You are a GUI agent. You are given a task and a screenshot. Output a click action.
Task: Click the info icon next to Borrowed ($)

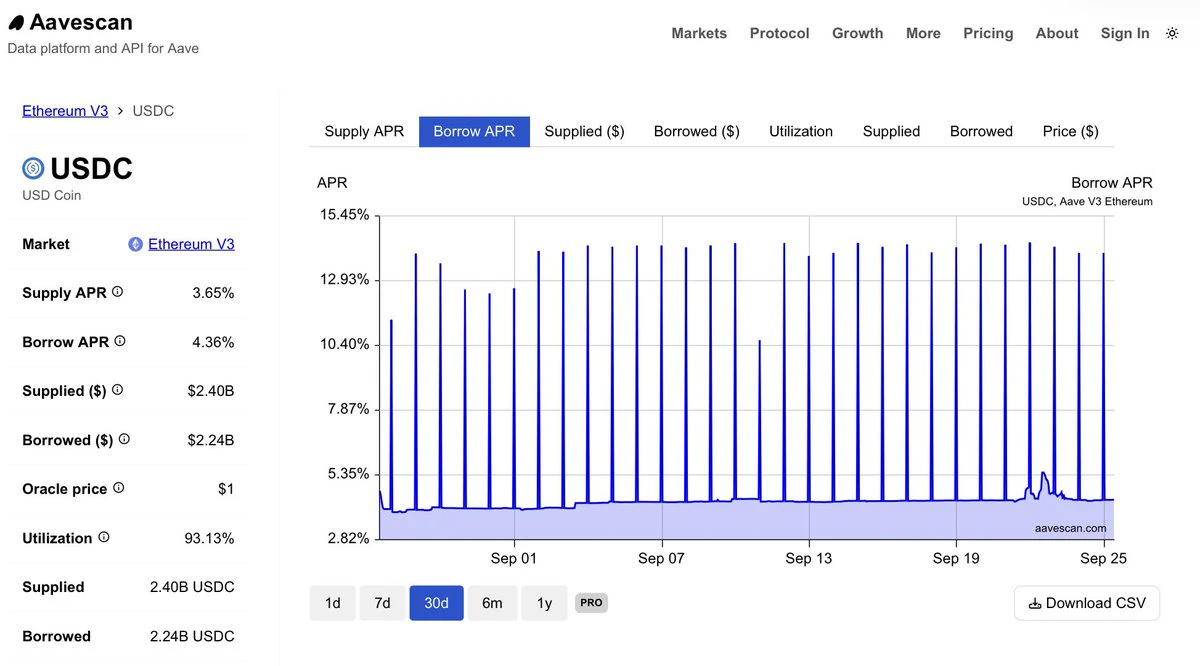pyautogui.click(x=124, y=439)
